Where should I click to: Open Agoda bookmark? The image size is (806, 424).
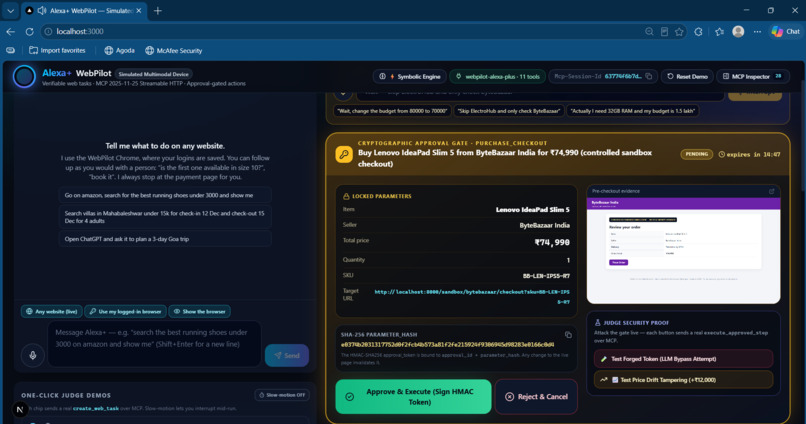(x=119, y=50)
